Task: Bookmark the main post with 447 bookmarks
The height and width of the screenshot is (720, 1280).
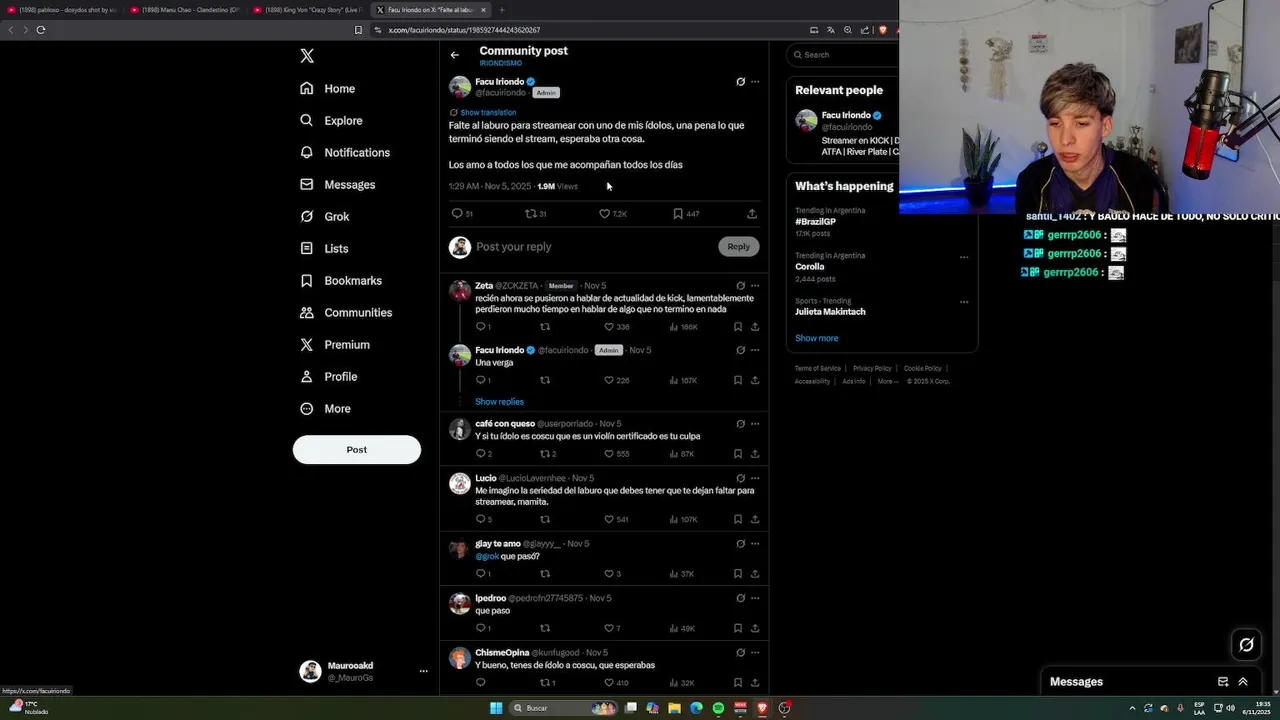Action: click(x=678, y=213)
